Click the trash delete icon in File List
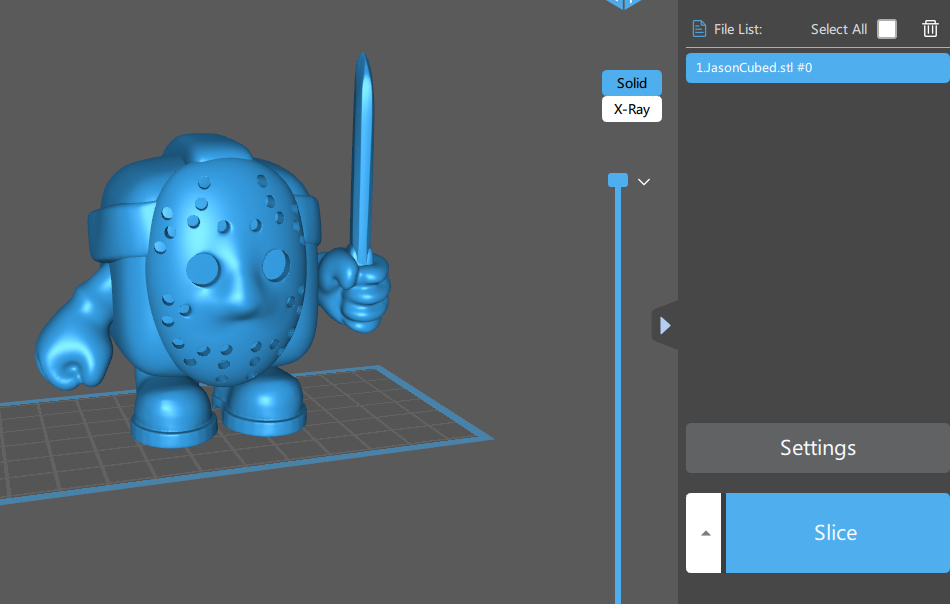The width and height of the screenshot is (950, 604). (x=930, y=28)
